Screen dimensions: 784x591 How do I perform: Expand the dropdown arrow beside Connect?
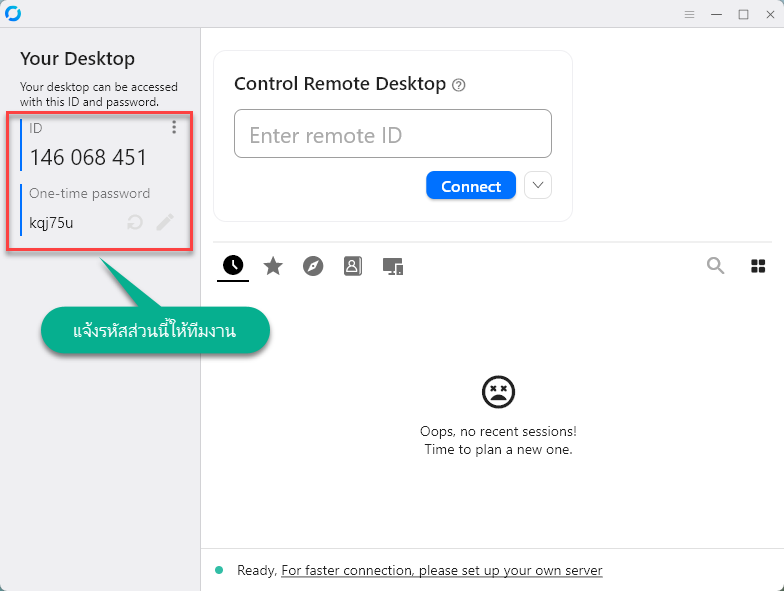(x=538, y=186)
